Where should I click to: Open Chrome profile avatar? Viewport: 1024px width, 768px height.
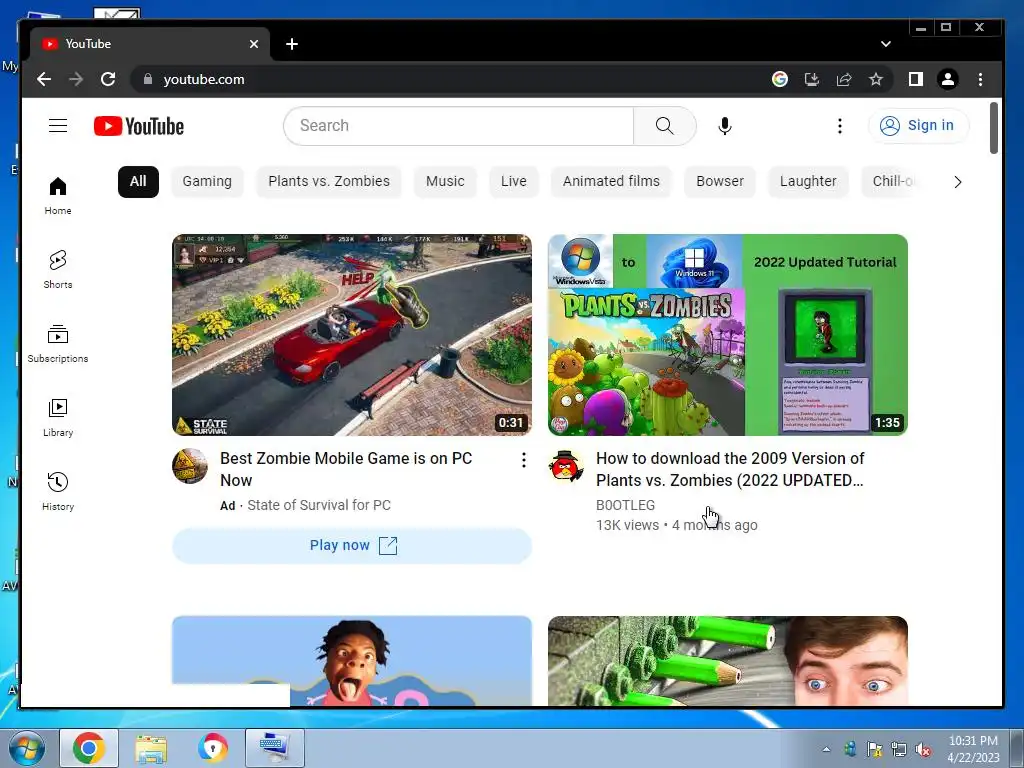click(948, 79)
